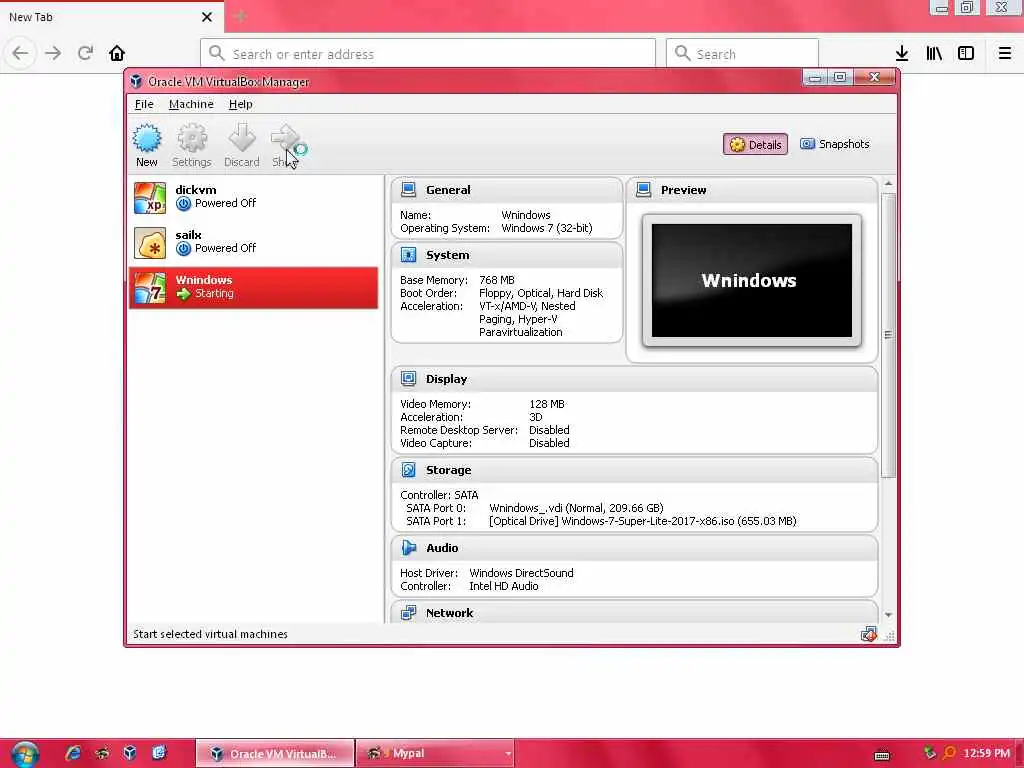This screenshot has height=768, width=1024.
Task: Go back with the browser back arrow
Action: (20, 53)
